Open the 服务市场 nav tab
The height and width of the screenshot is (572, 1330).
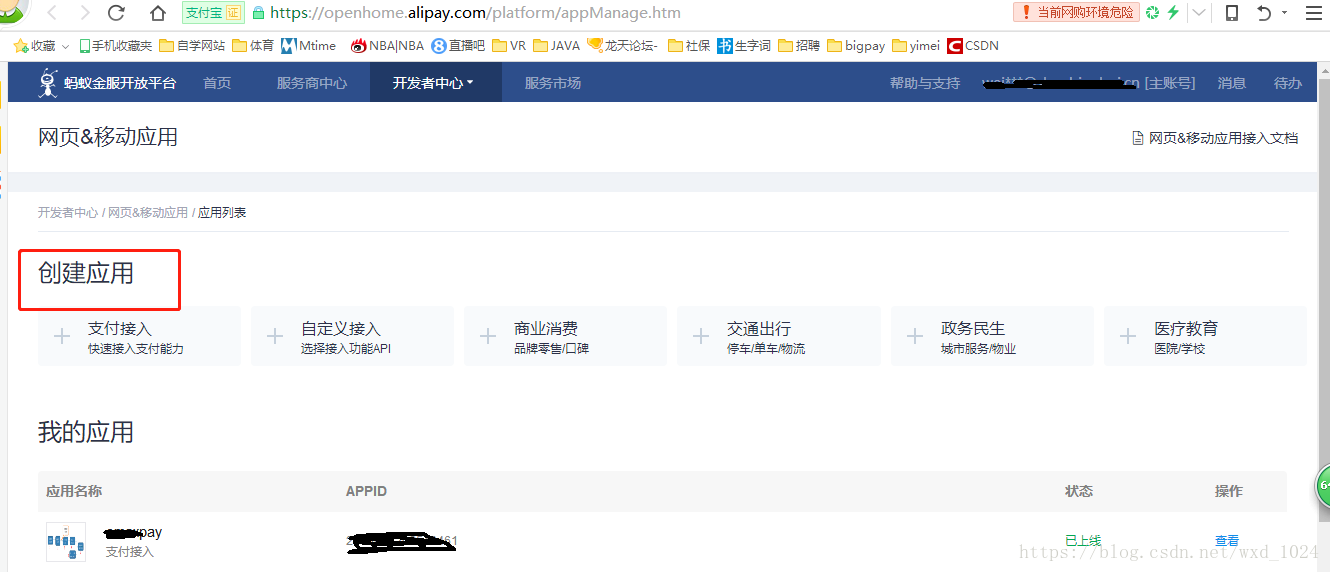pos(553,83)
